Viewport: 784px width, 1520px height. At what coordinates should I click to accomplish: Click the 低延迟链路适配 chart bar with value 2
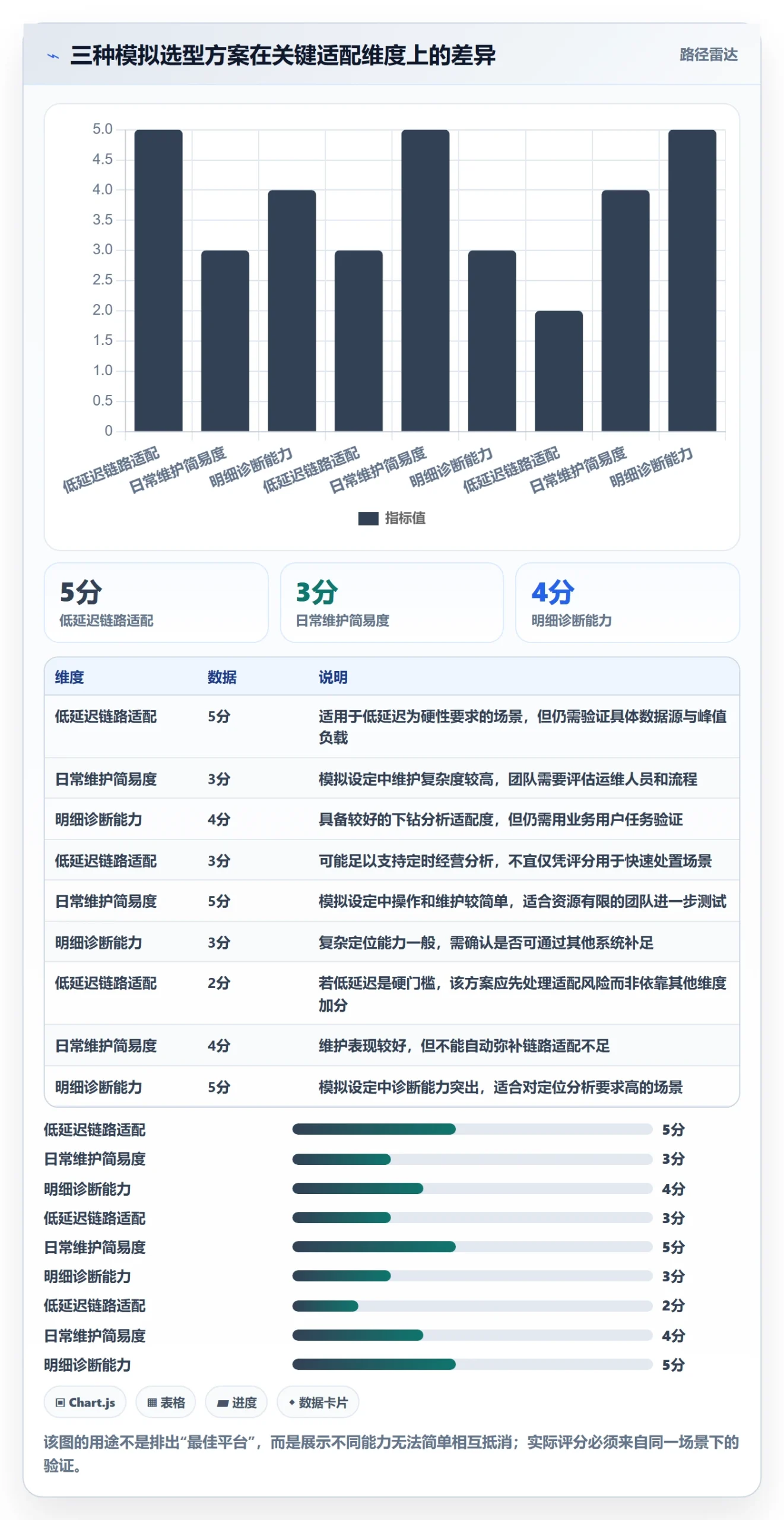click(558, 371)
